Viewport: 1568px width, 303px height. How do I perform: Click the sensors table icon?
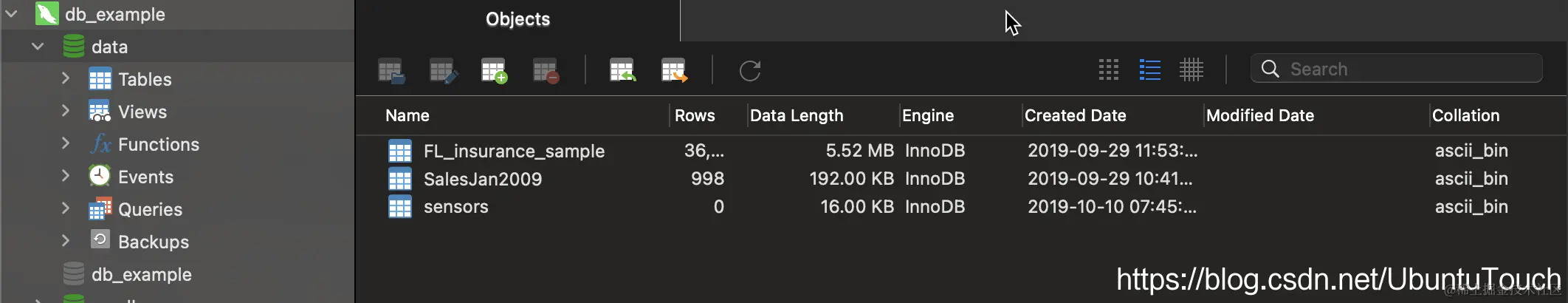click(x=399, y=207)
